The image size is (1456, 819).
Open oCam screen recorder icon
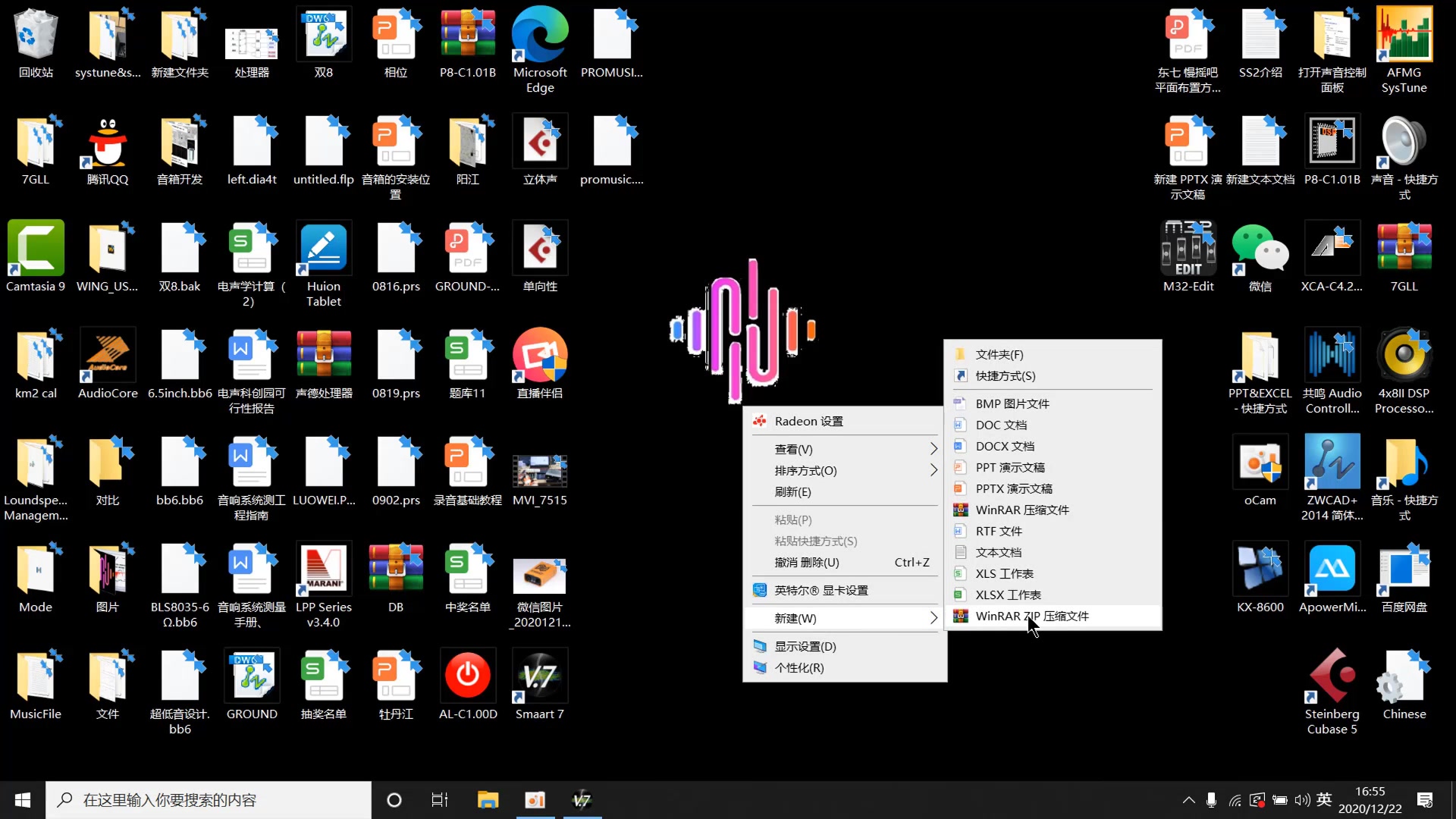1260,463
